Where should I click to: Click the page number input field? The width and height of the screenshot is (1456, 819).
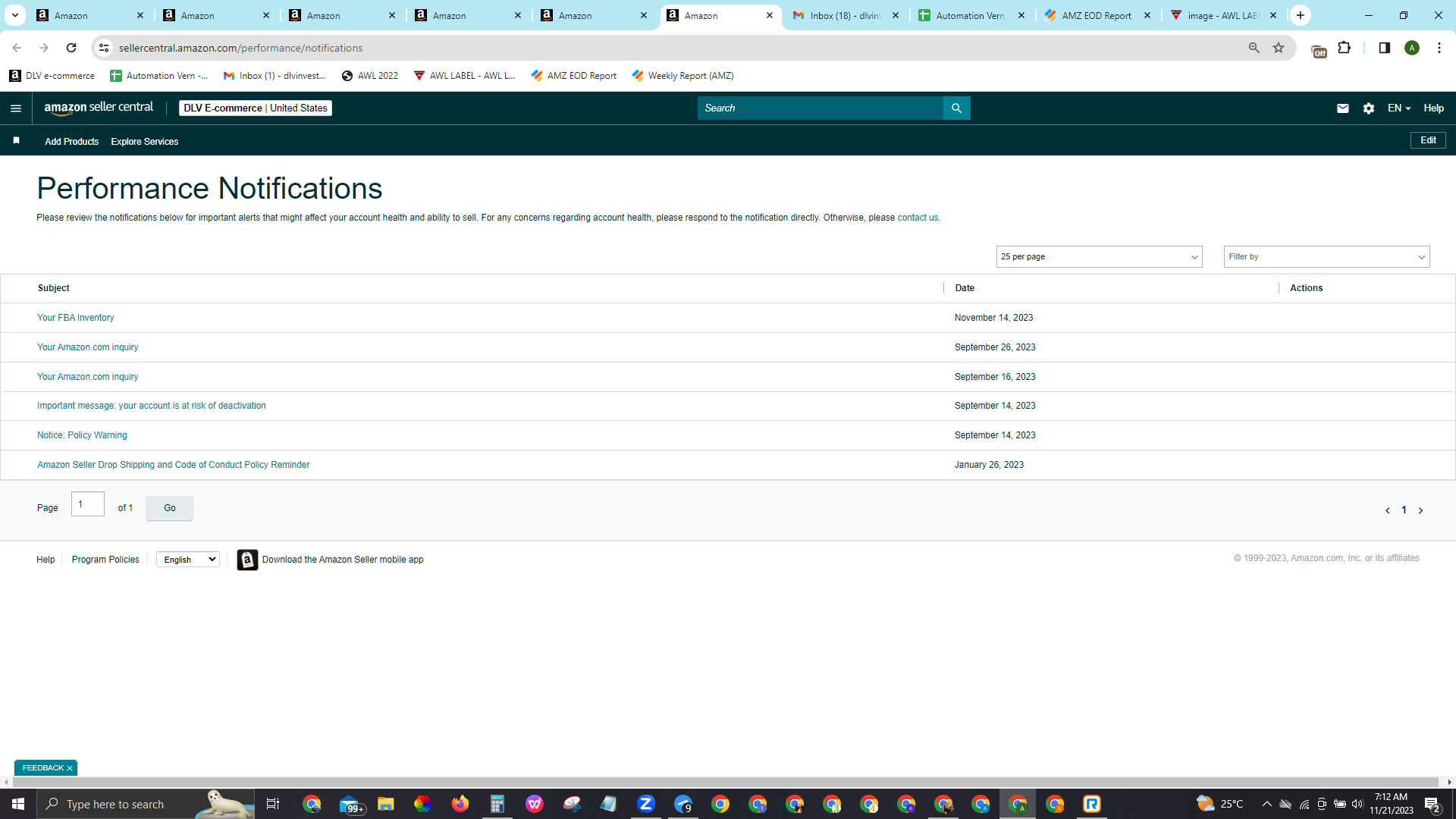87,504
